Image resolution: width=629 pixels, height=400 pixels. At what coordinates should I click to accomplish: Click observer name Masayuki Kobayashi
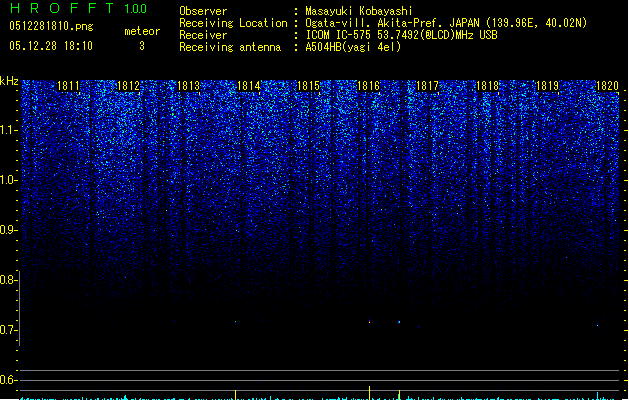(359, 11)
